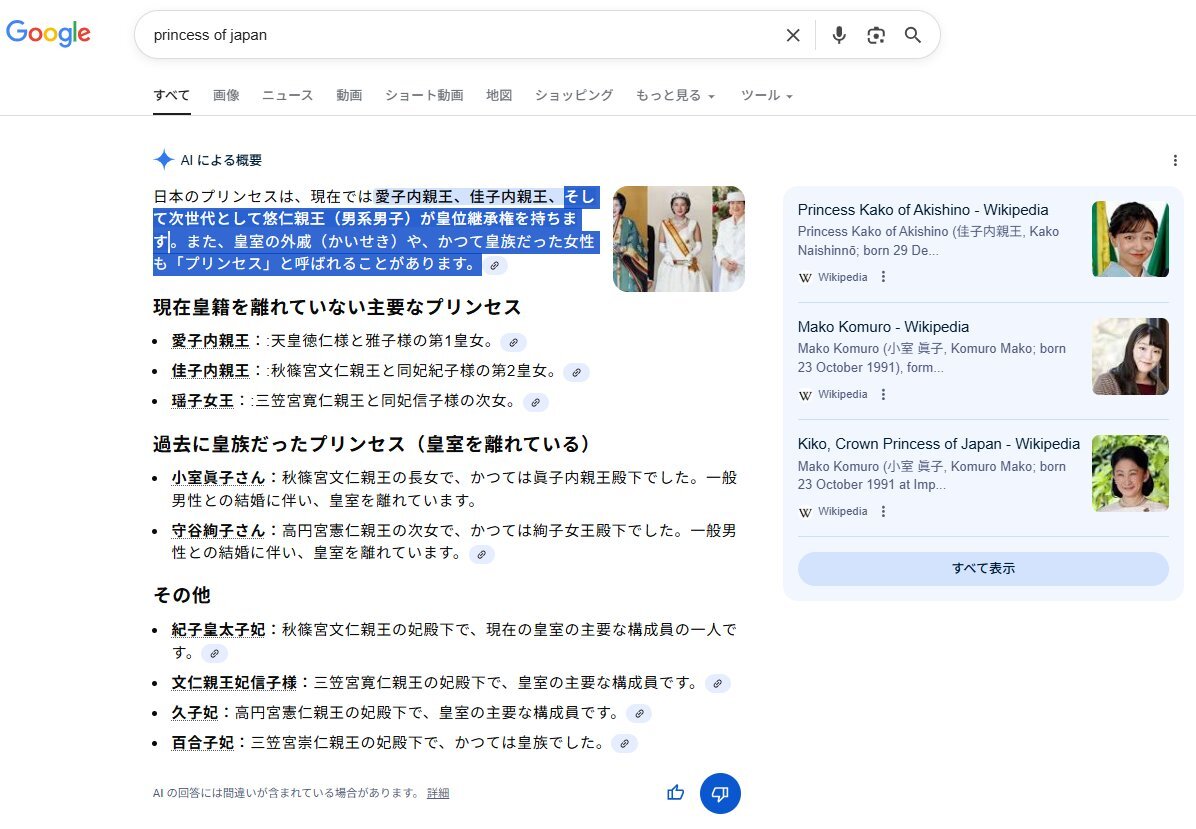The image size is (1196, 829).
Task: Start voice search with the microphone icon
Action: pos(839,35)
